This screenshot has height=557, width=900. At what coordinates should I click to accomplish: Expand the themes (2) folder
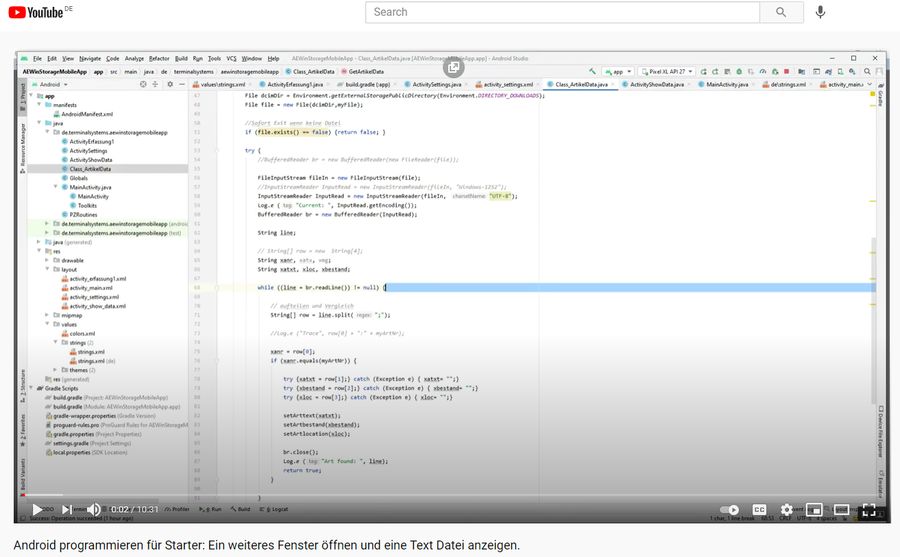pyautogui.click(x=56, y=370)
